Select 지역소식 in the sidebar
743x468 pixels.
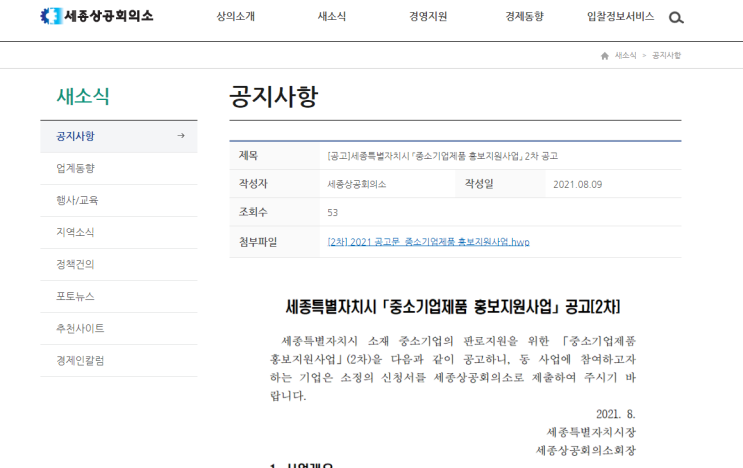click(119, 233)
